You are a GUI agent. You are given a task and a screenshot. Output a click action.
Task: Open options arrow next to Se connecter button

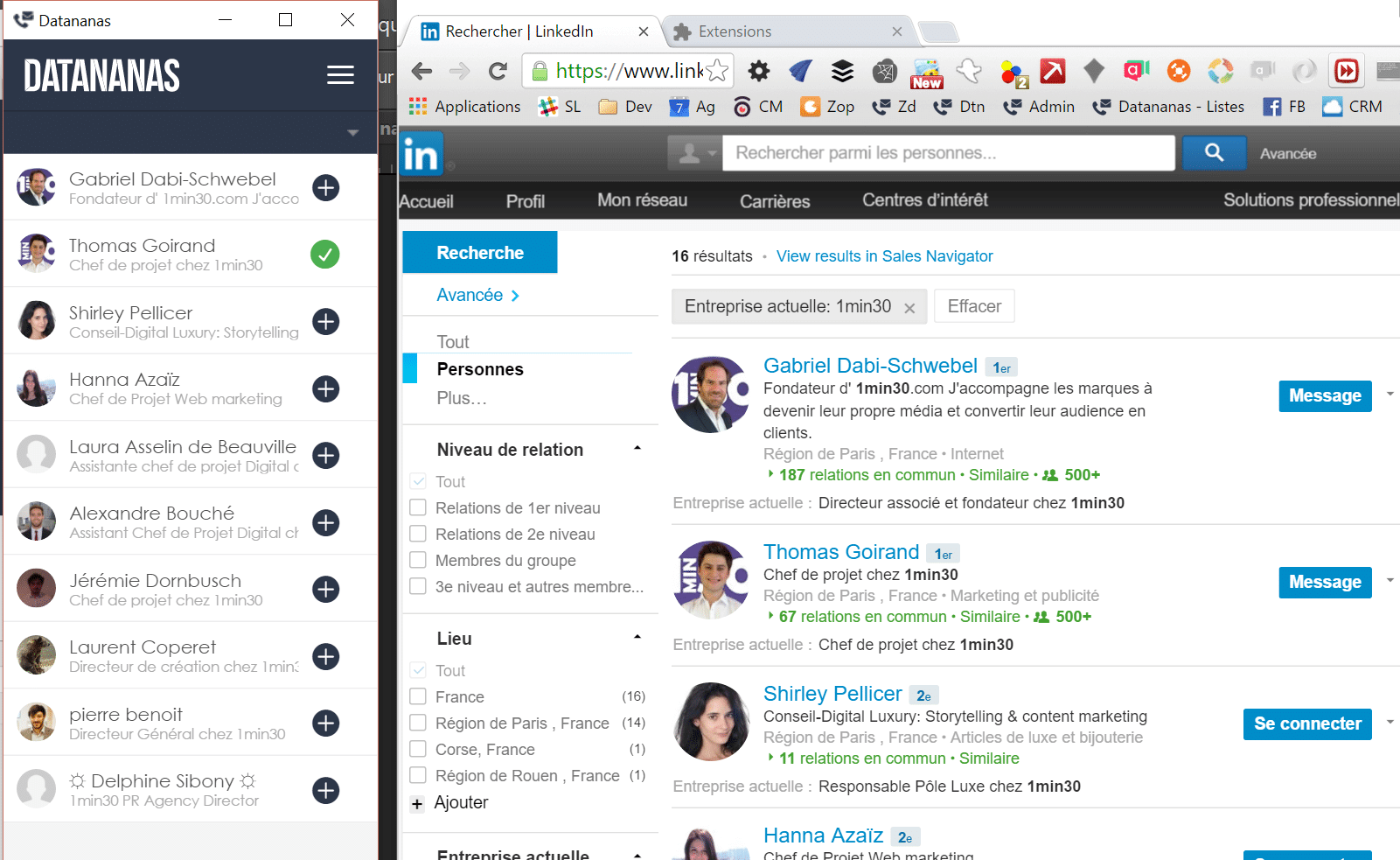tap(1390, 722)
